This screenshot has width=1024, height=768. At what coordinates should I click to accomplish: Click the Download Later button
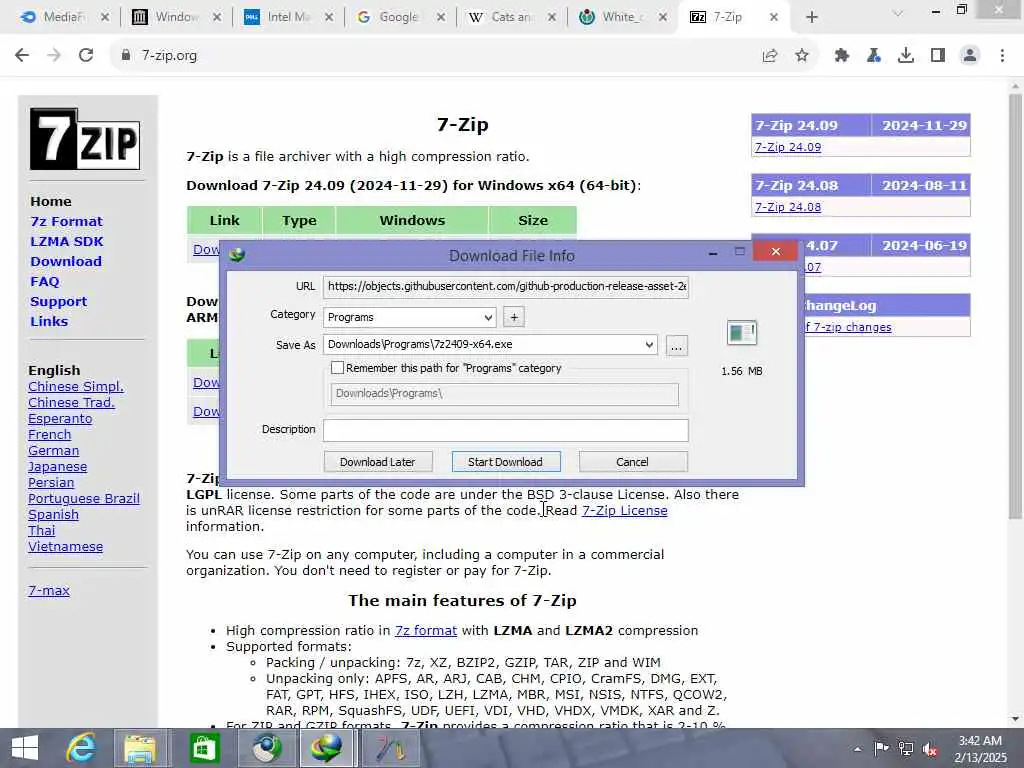377,462
